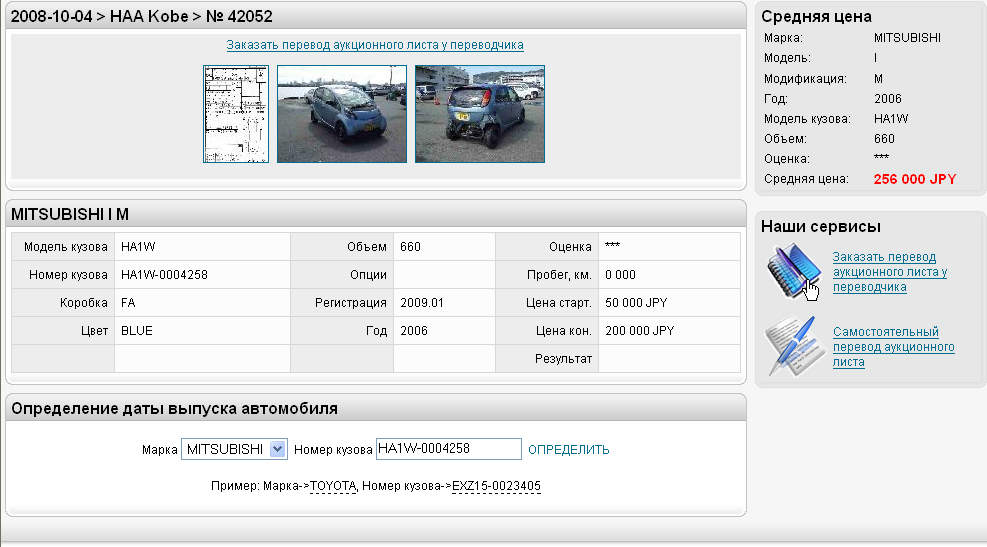Open the front view car photo thumbnail

point(342,114)
